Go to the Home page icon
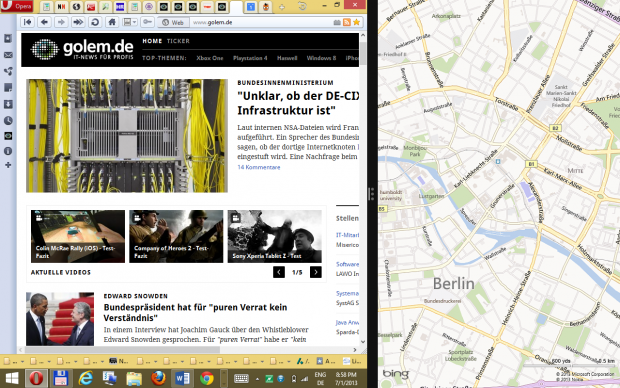This screenshot has height=388, width=620. (x=112, y=22)
